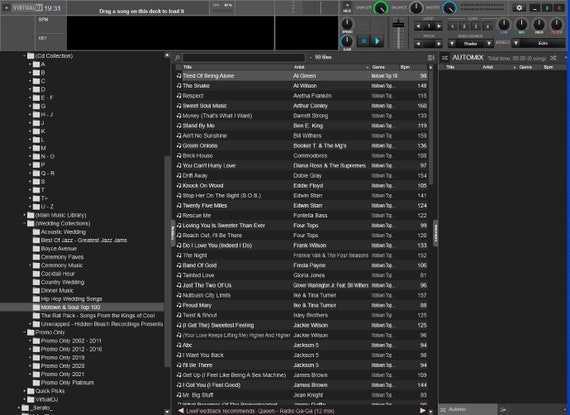Viewport: 570px width, 415px height.
Task: Open the Video Source left dropdown arrow
Action: (x=452, y=44)
